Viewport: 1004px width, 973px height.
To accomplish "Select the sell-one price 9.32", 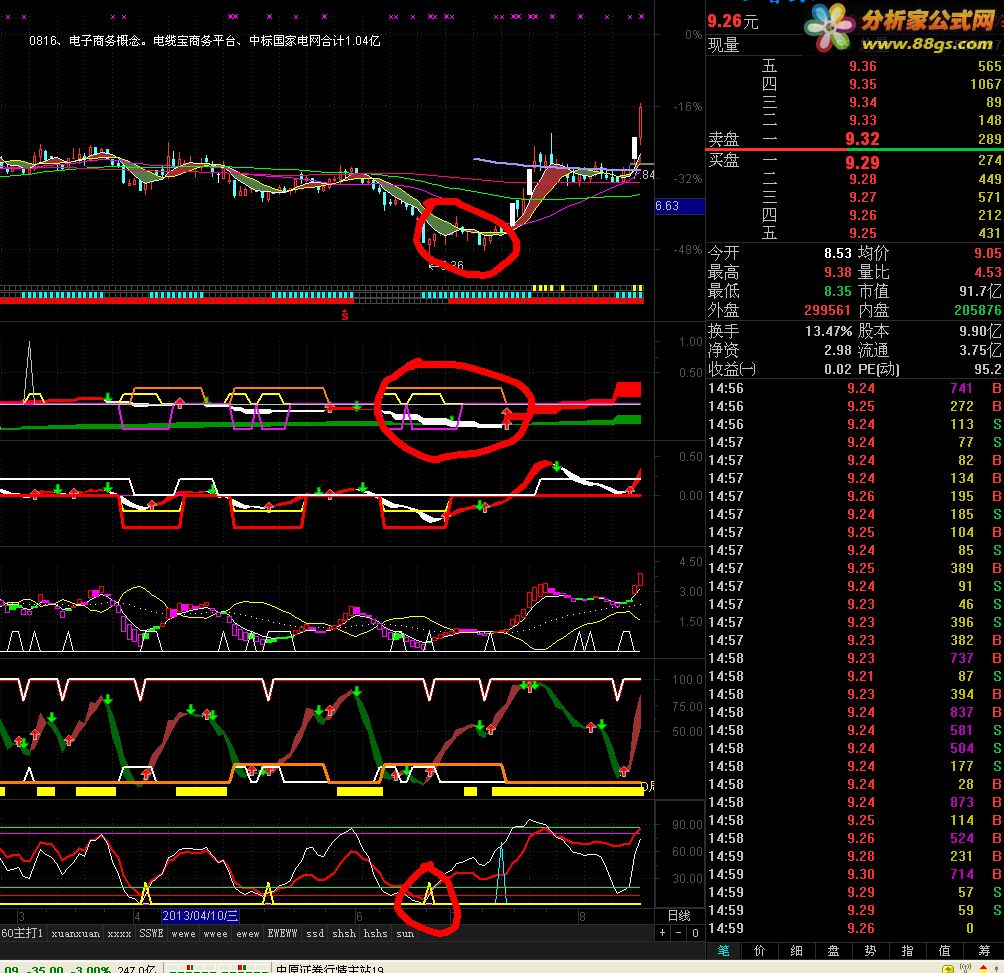I will tap(862, 139).
